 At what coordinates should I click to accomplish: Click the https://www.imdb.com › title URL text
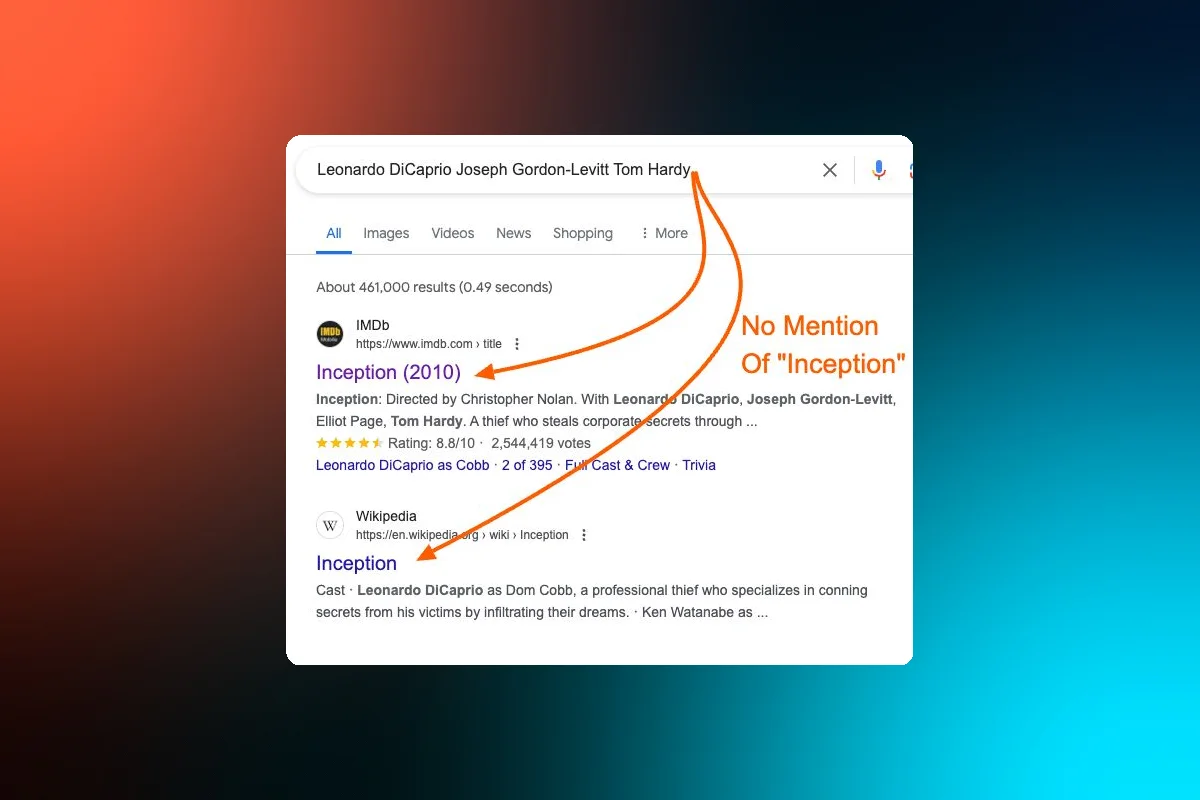pyautogui.click(x=429, y=344)
